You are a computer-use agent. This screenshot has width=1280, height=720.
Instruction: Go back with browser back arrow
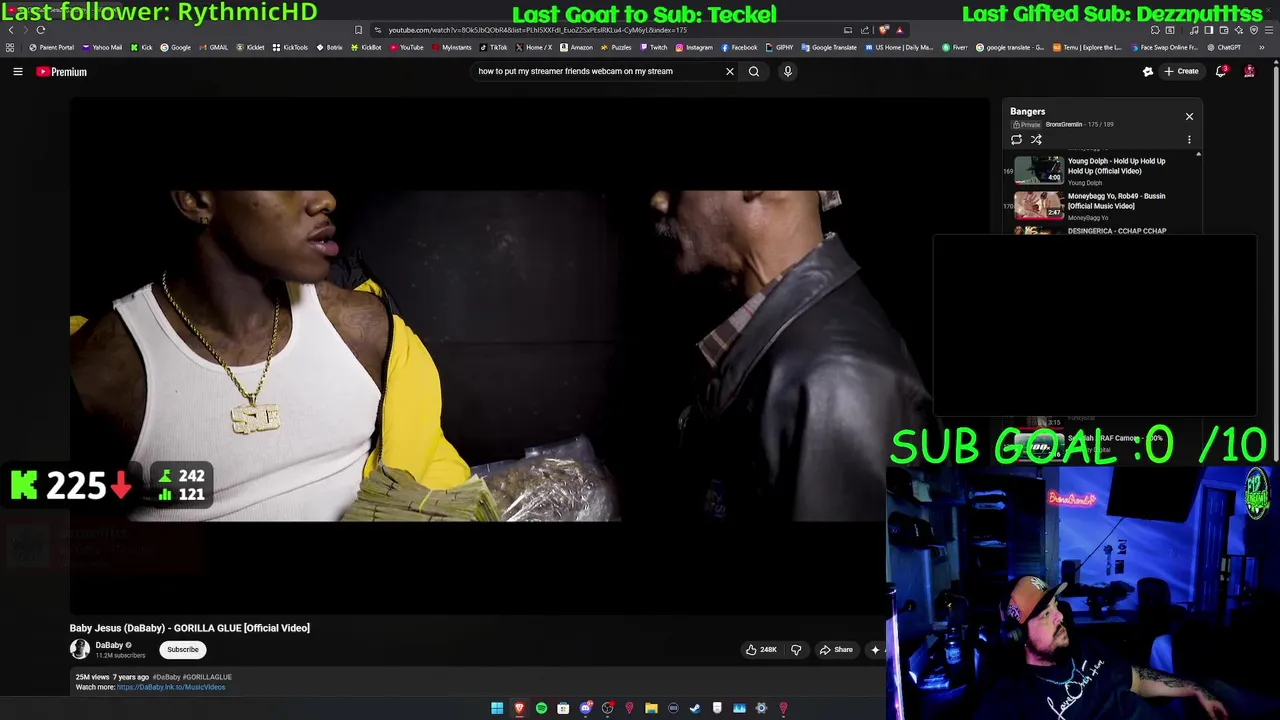tap(11, 30)
